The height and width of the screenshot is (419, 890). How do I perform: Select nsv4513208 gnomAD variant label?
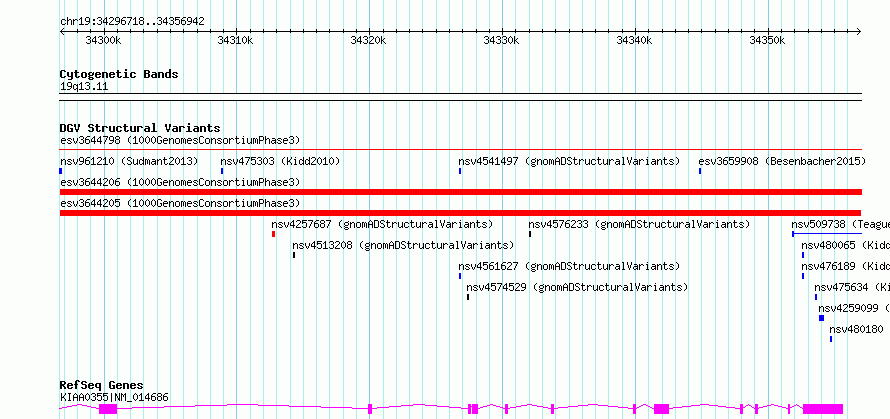[x=403, y=245]
